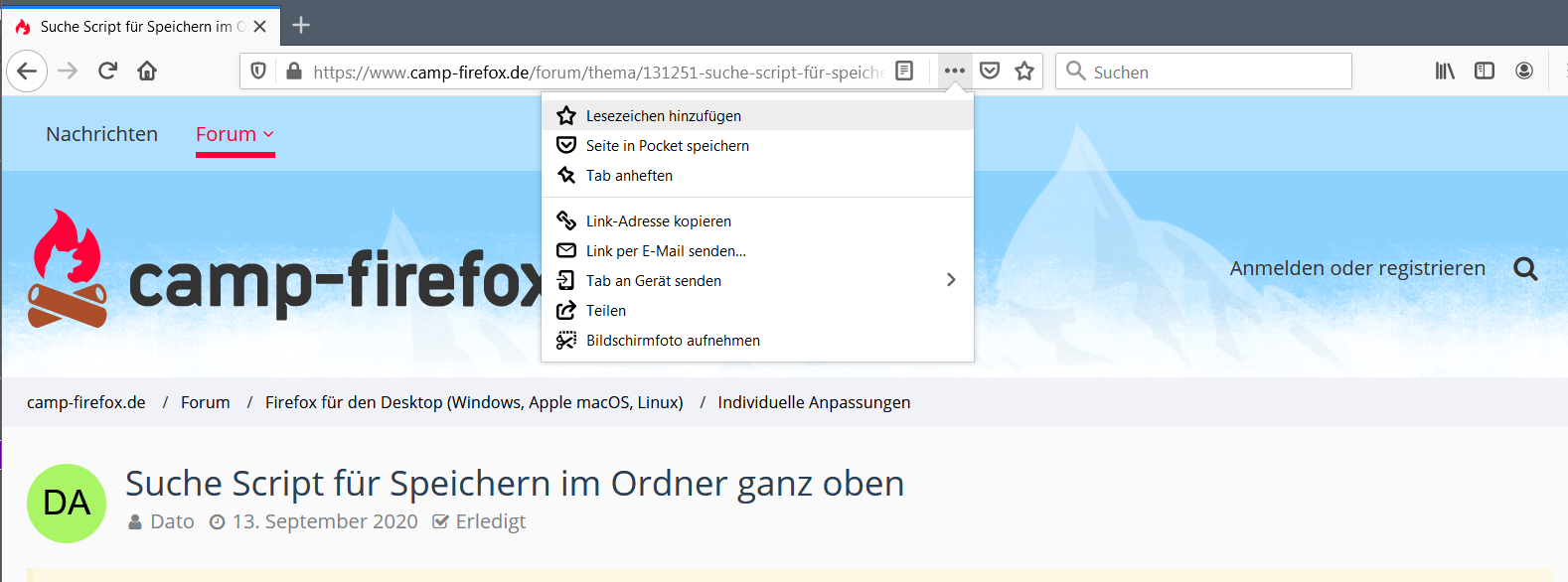Viewport: 1568px width, 582px height.
Task: Select Seite in Pocket speichern
Action: click(757, 145)
